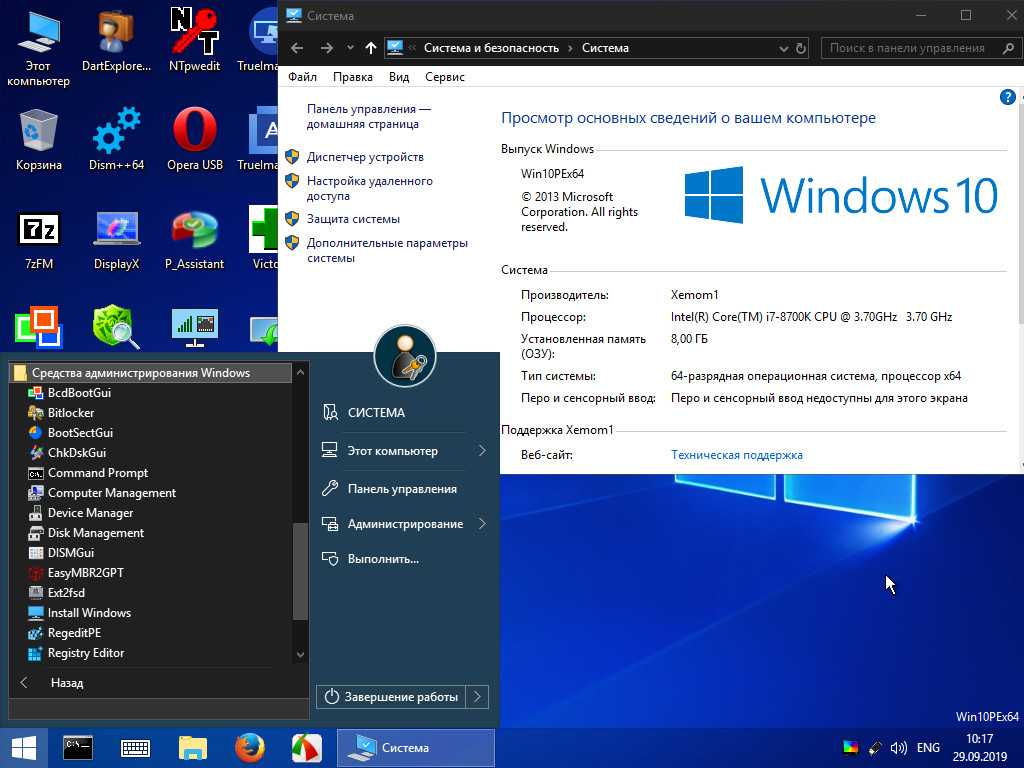
Task: Open Computer Management entry
Action: pos(111,493)
